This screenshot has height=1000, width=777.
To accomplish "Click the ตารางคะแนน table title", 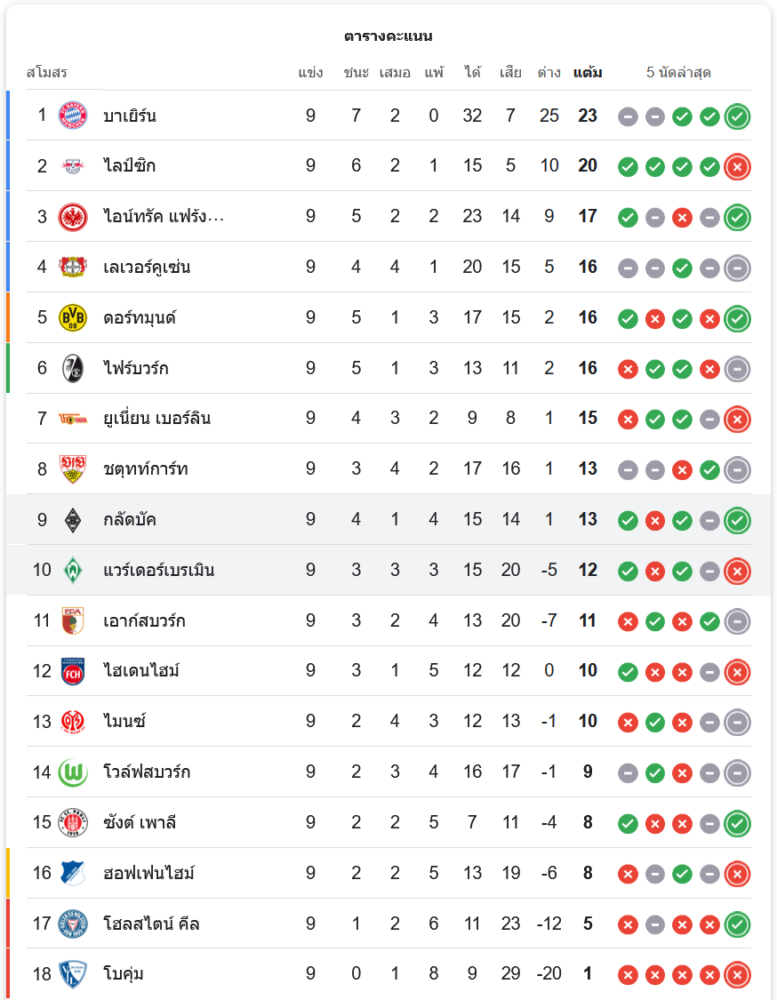I will click(388, 36).
